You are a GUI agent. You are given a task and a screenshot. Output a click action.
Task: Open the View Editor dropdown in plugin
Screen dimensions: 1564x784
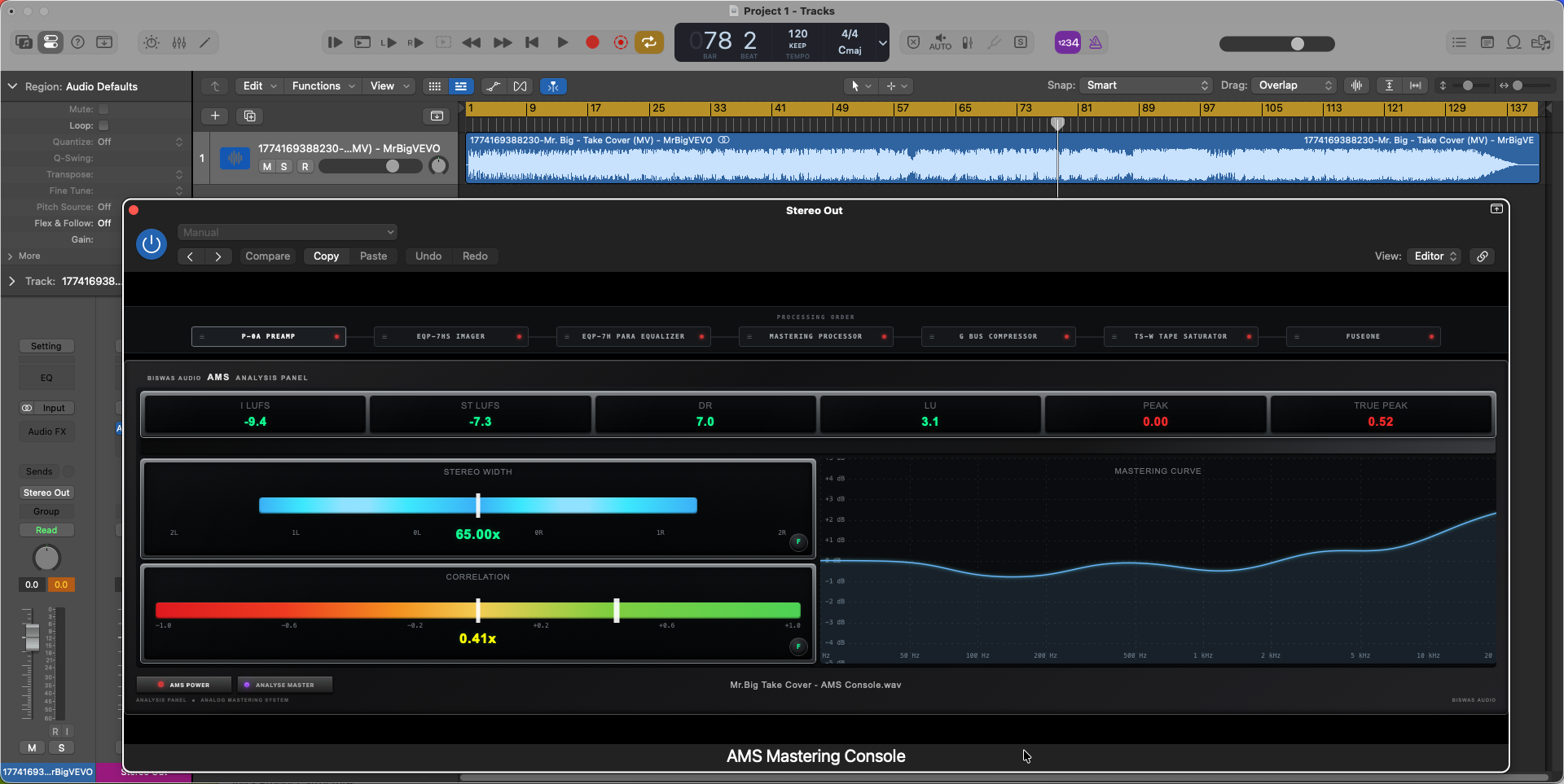[x=1434, y=256]
